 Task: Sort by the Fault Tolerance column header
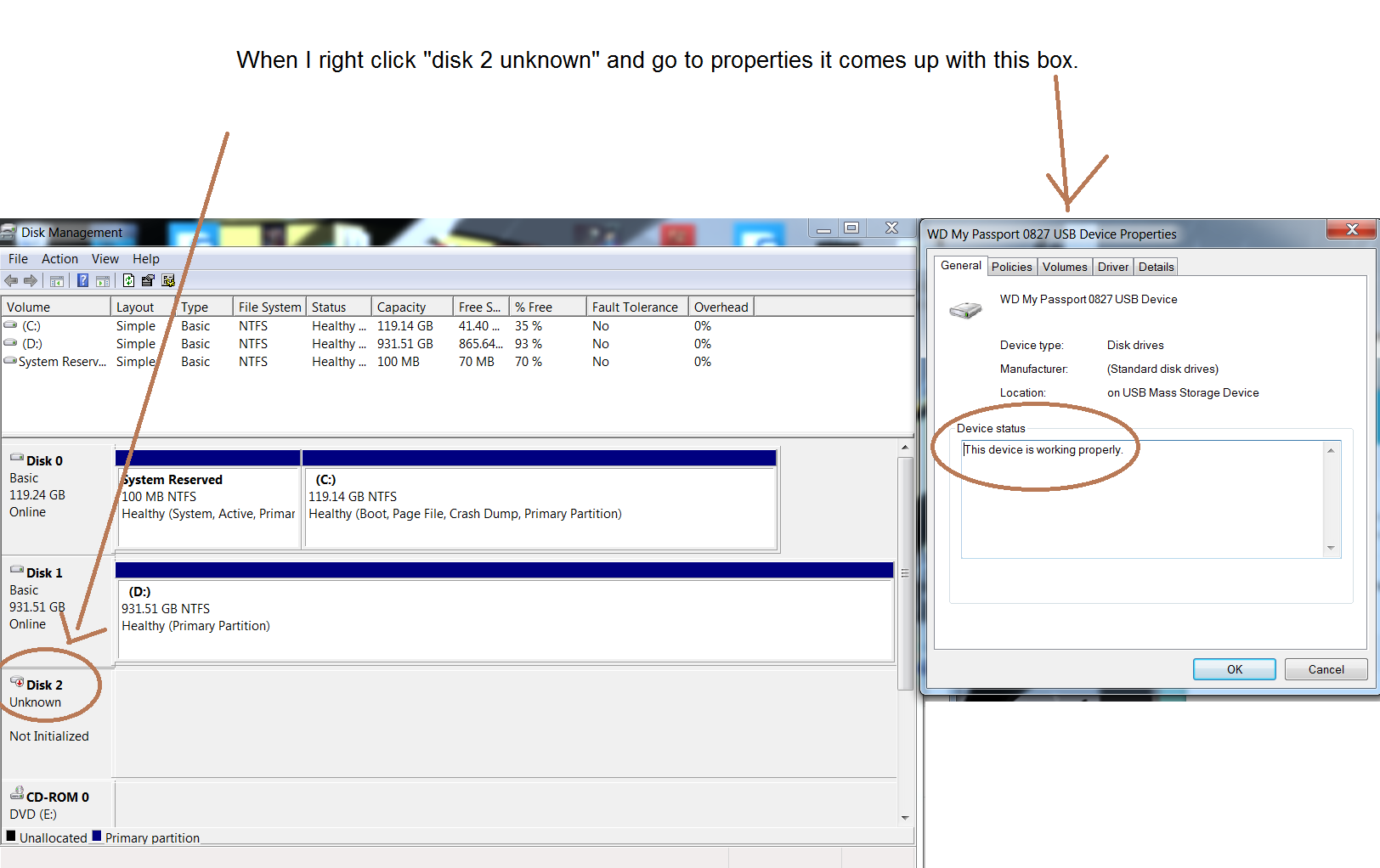[x=637, y=307]
